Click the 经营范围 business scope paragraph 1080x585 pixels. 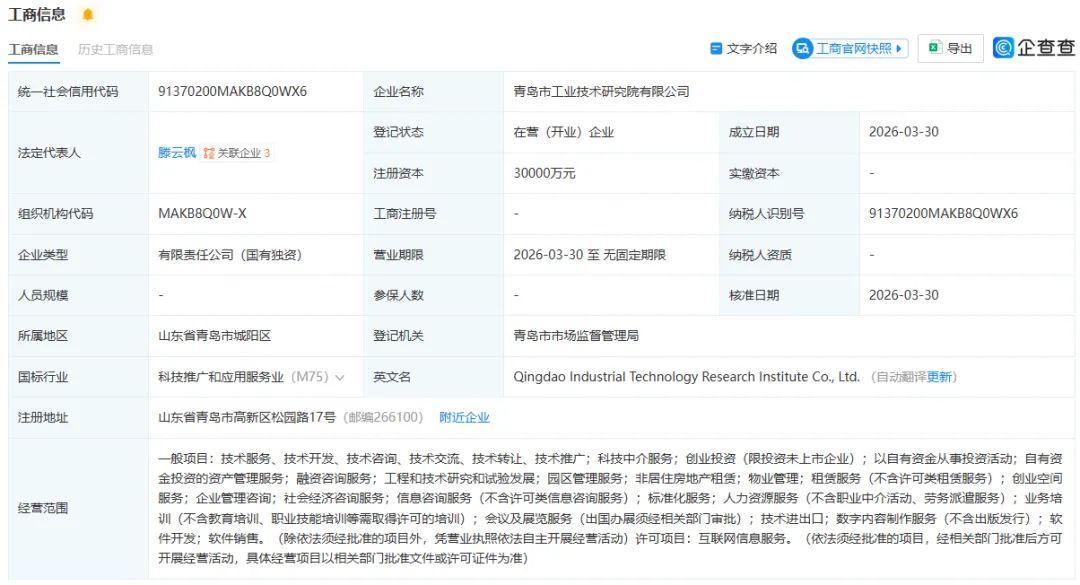[610, 509]
